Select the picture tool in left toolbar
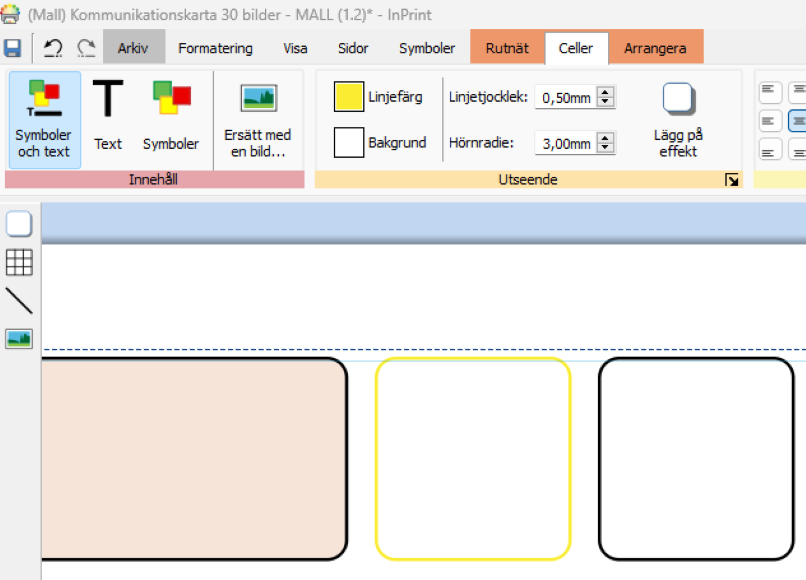 coord(19,339)
